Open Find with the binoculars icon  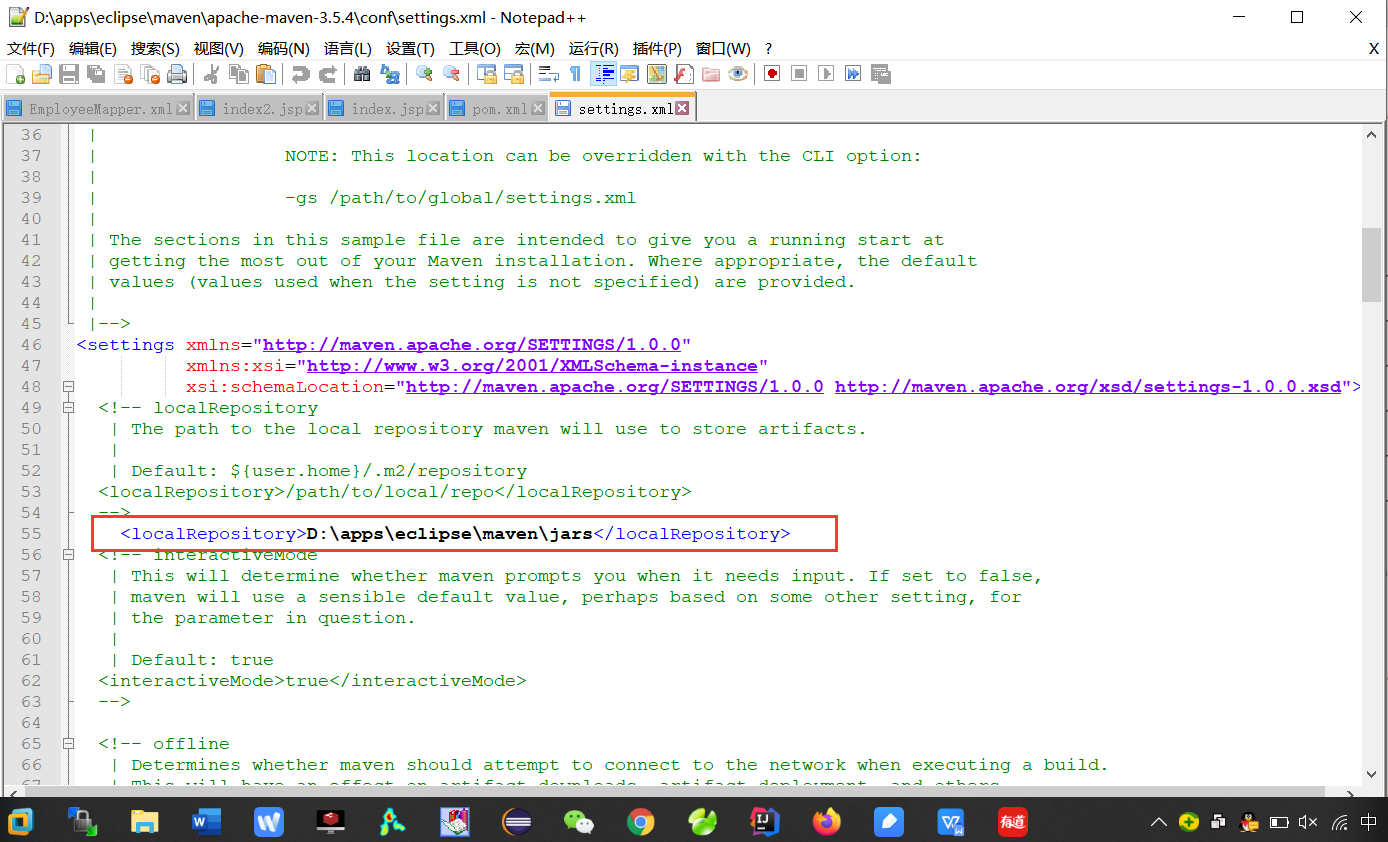362,74
